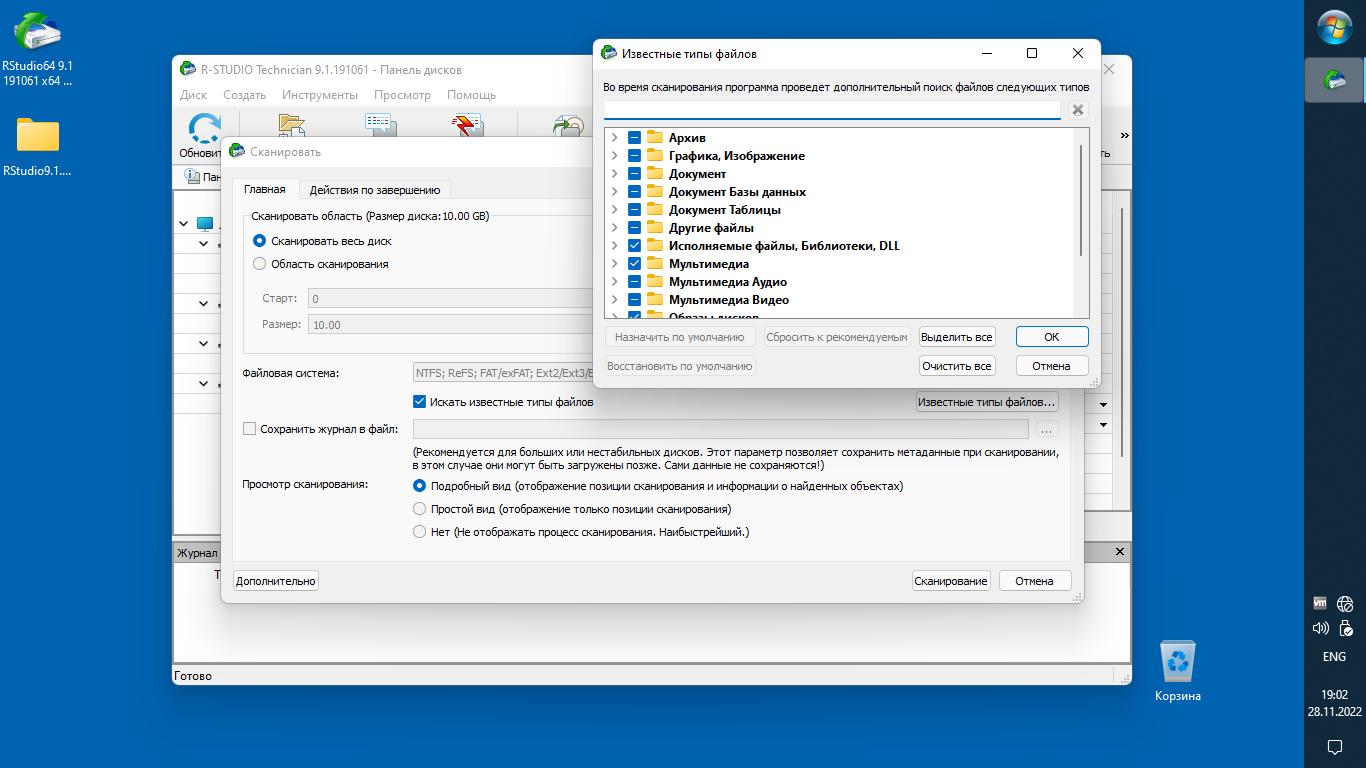Image resolution: width=1366 pixels, height=768 pixels.
Task: Click the R-Studio taskbar icon
Action: coord(1334,80)
